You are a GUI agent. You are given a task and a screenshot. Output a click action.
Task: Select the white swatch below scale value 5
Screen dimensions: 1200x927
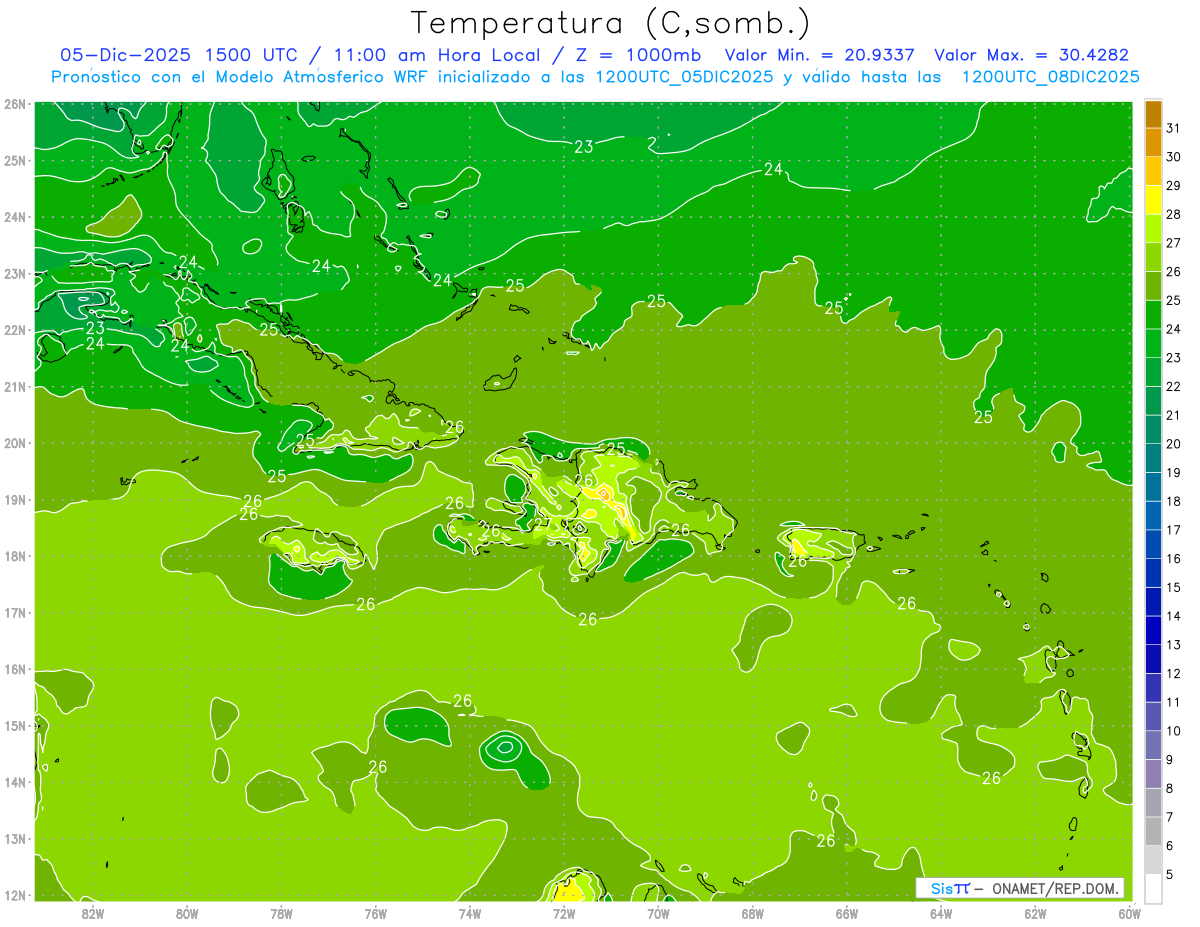point(1153,888)
